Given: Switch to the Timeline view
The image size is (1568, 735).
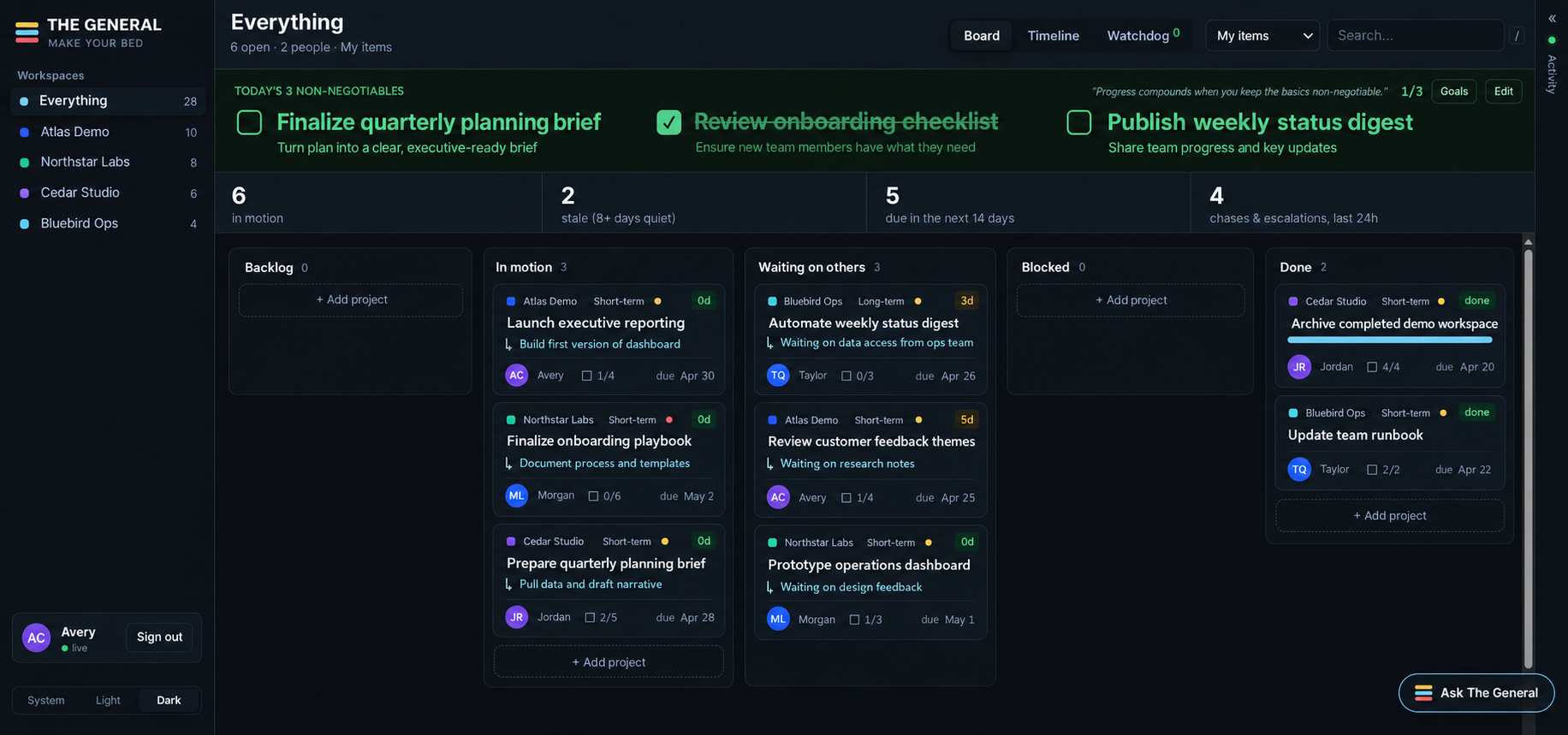Looking at the screenshot, I should point(1054,36).
